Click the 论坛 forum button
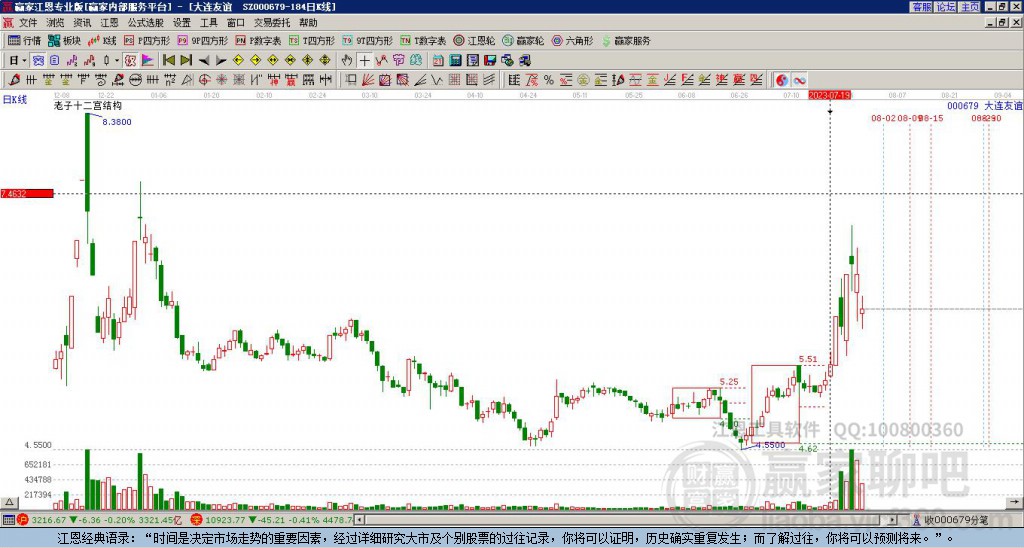The height and width of the screenshot is (548, 1024). click(946, 7)
